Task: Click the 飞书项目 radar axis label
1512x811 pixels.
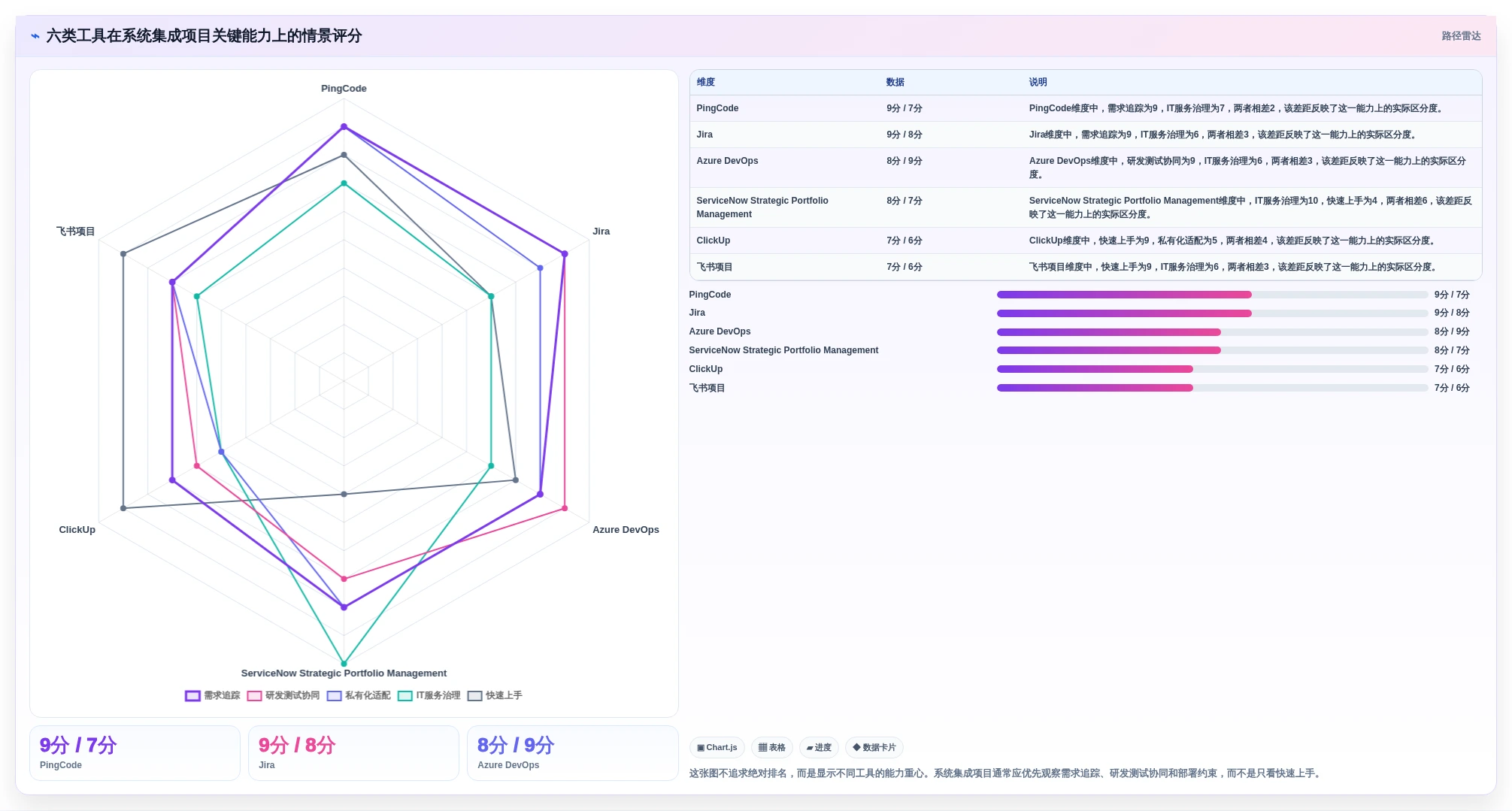Action: click(76, 231)
